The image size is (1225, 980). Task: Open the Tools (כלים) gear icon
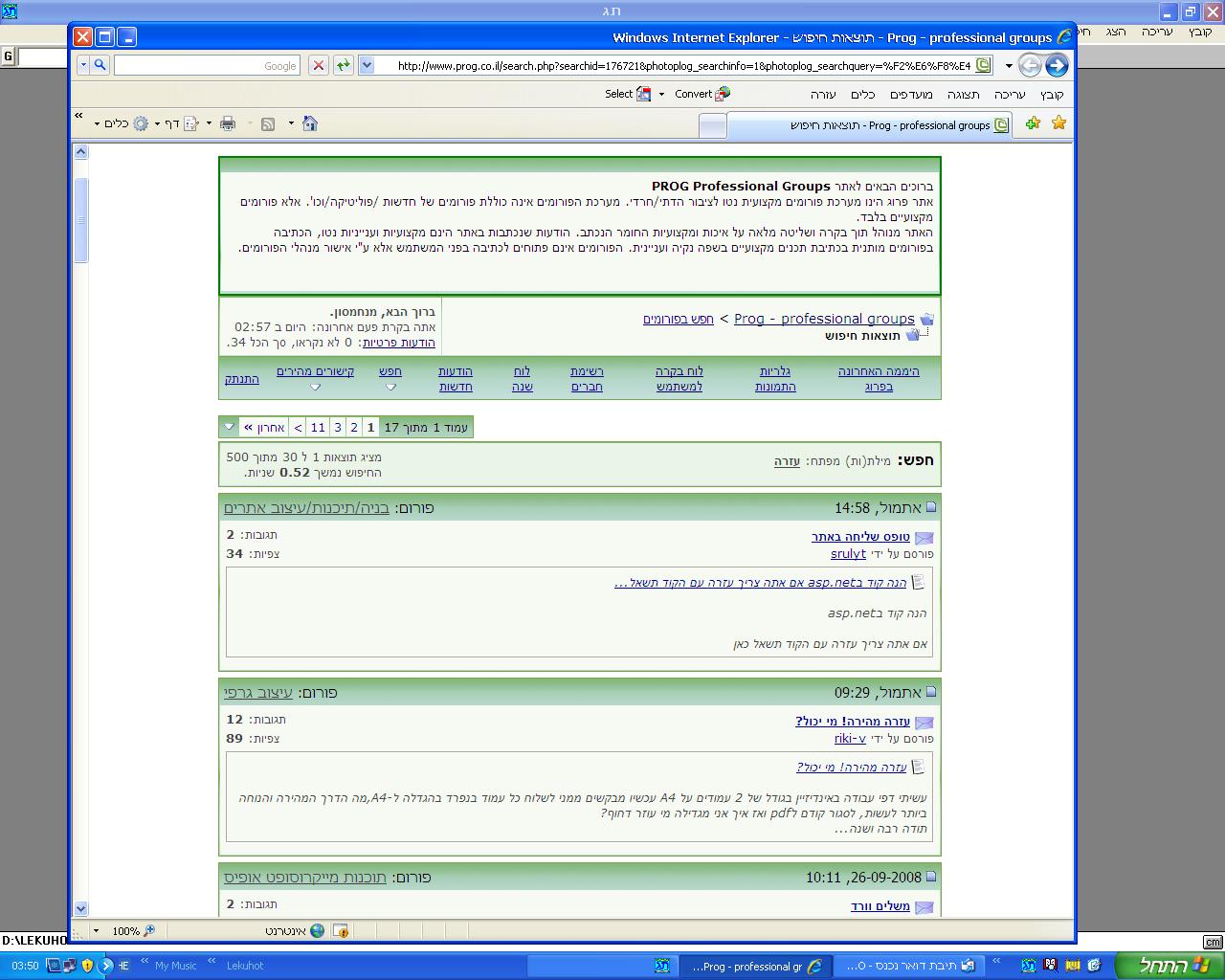coord(141,123)
